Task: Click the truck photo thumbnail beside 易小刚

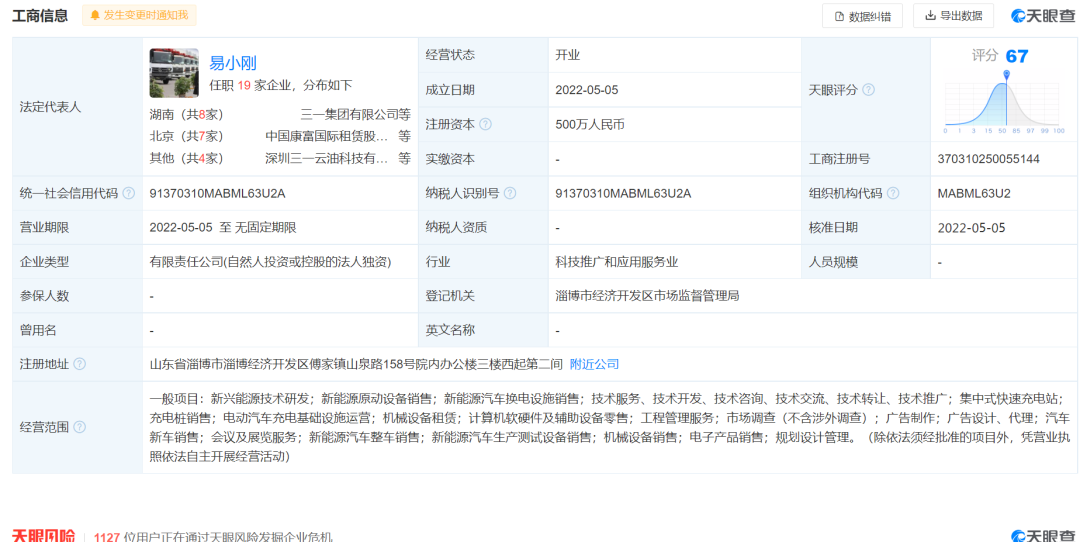Action: (174, 73)
